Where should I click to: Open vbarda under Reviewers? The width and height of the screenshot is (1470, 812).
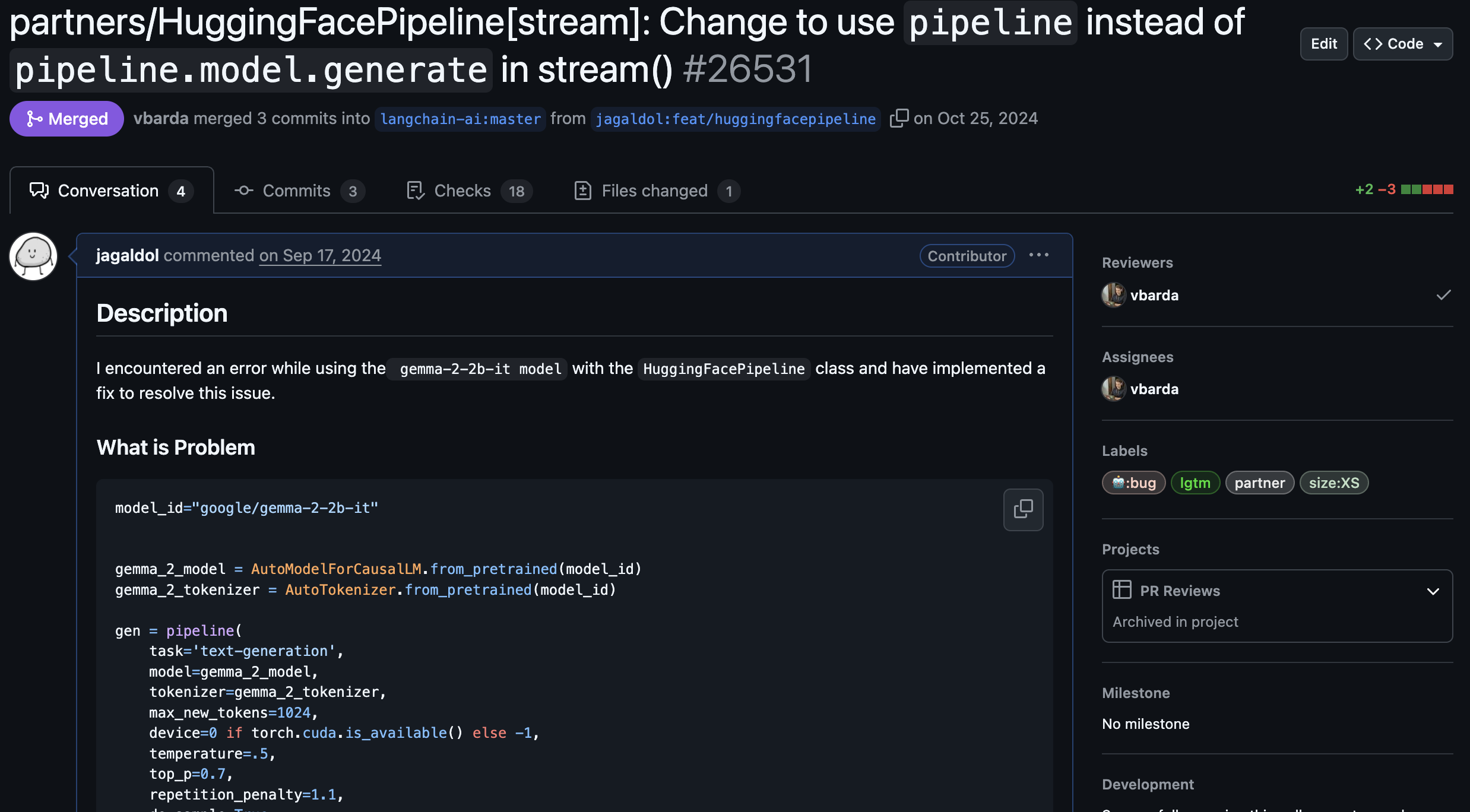[x=1154, y=295]
